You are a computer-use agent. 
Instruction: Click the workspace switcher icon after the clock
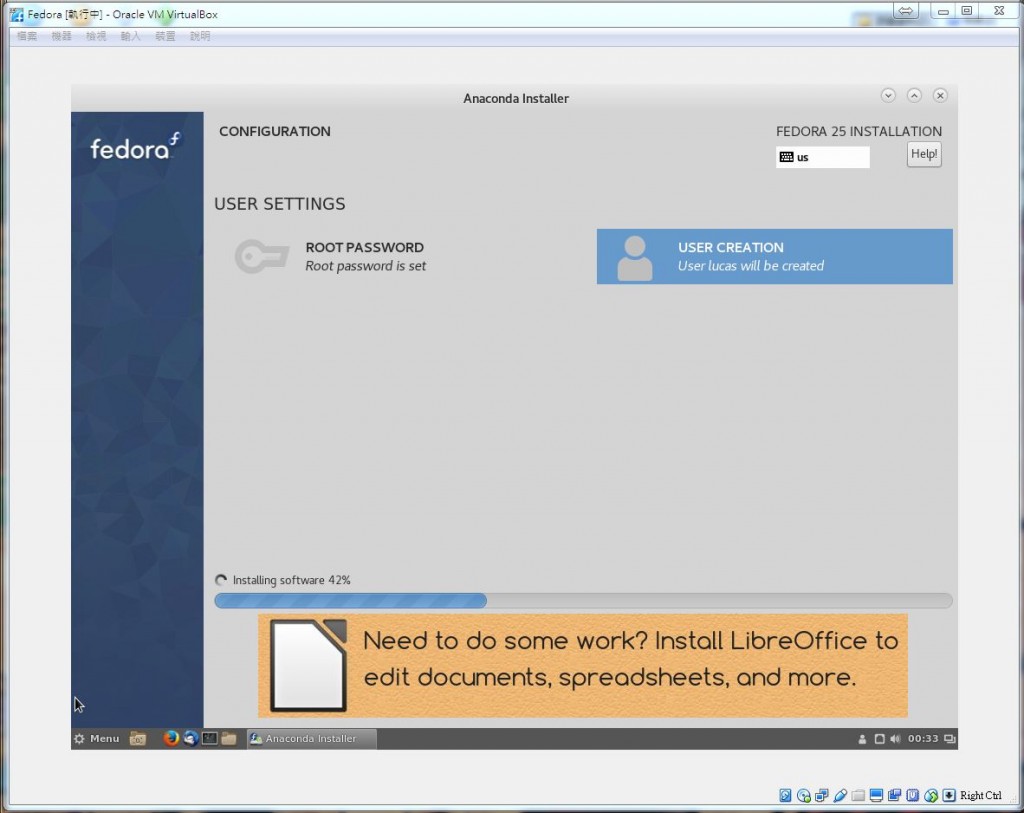(950, 739)
